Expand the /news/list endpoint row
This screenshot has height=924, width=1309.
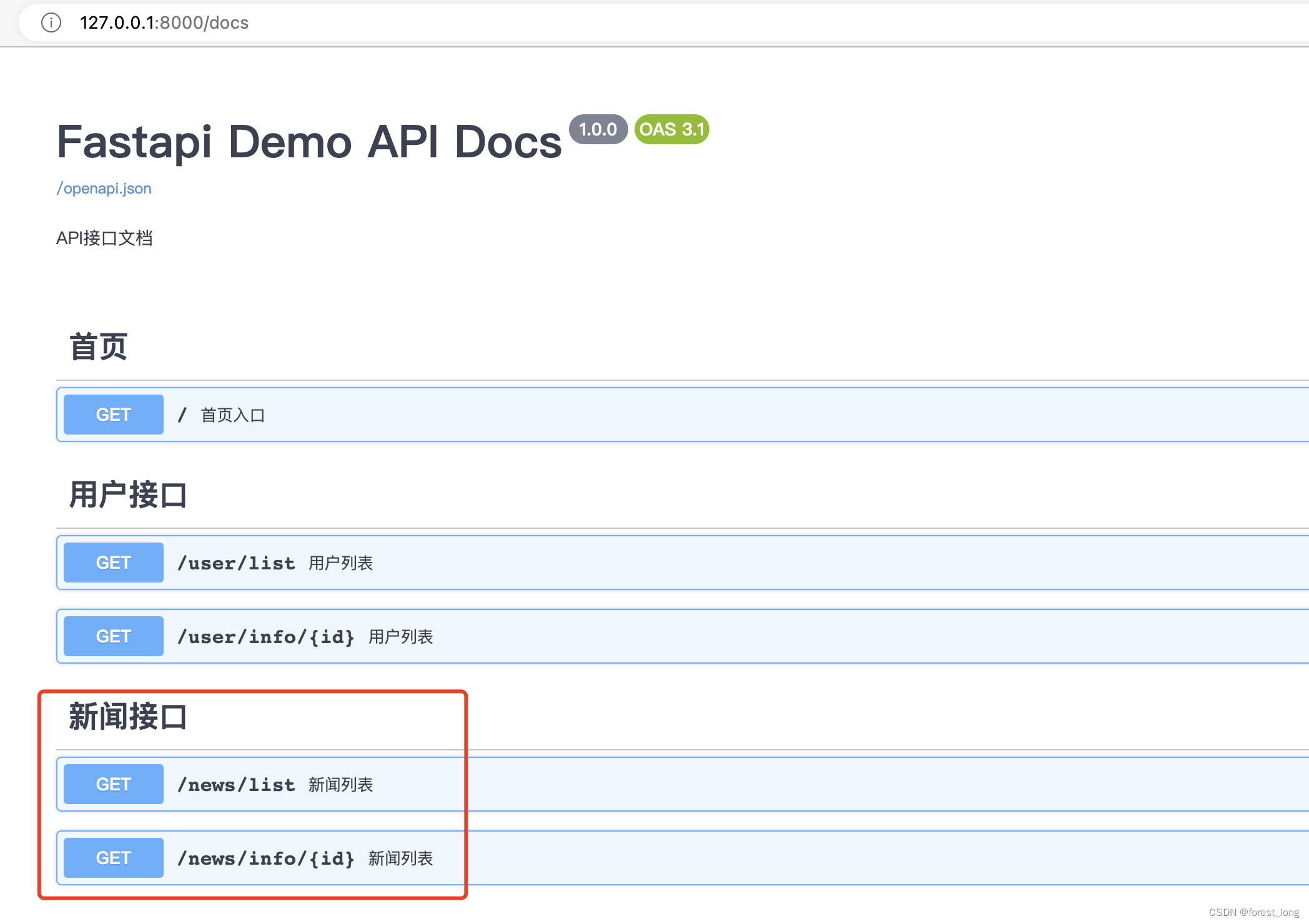click(x=625, y=784)
